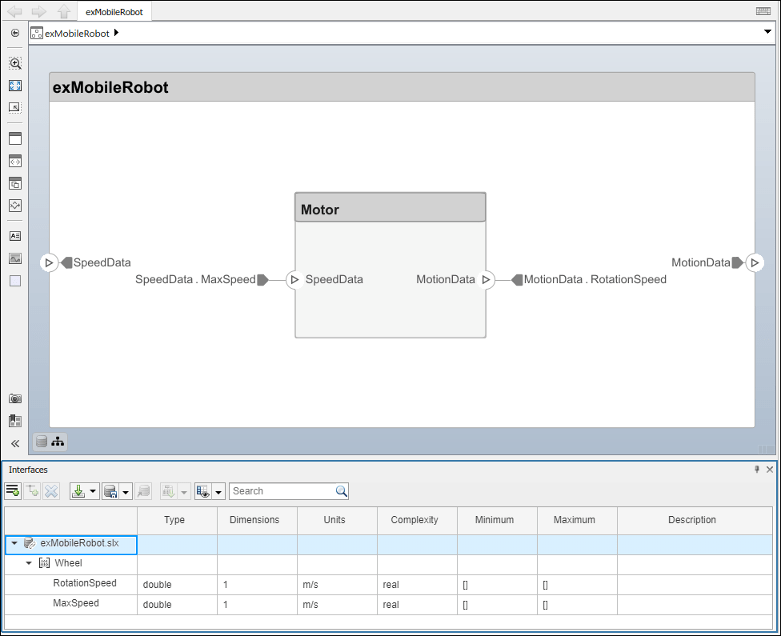Open the exMobileRobot tab
This screenshot has width=781, height=636.
click(114, 11)
